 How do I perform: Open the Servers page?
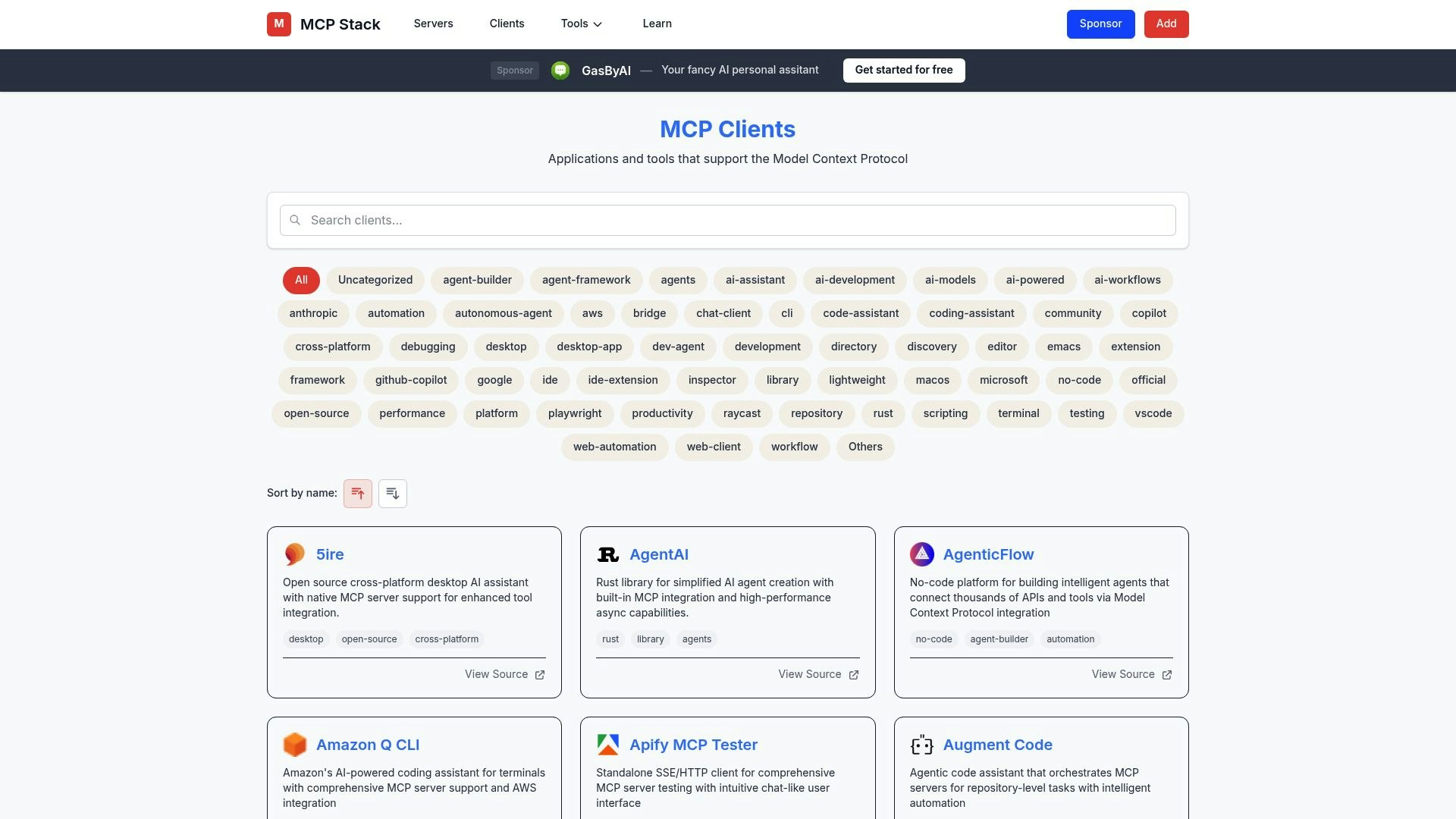(x=433, y=24)
